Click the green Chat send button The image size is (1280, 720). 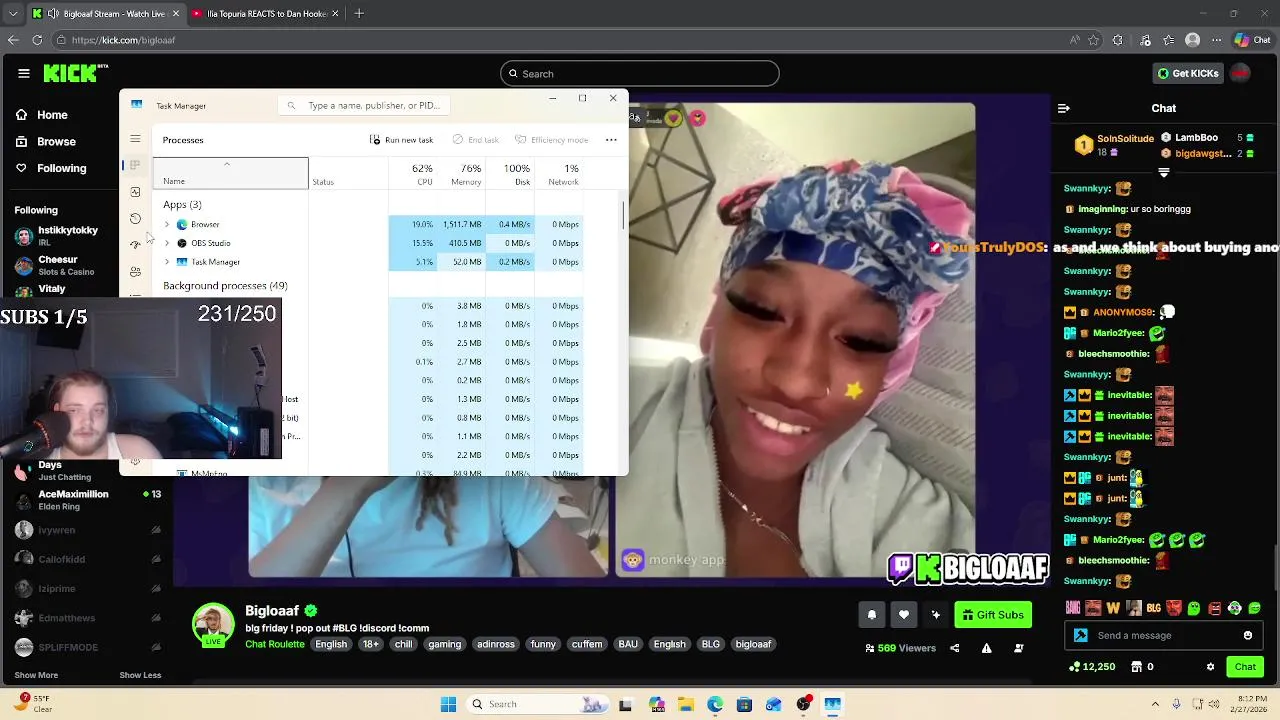pos(1245,667)
